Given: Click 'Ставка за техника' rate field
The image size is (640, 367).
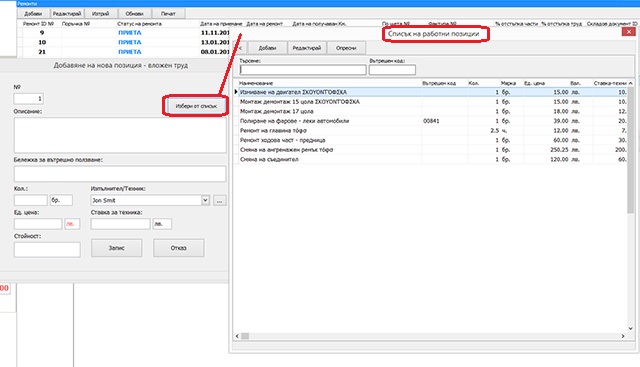Looking at the screenshot, I should coord(120,224).
